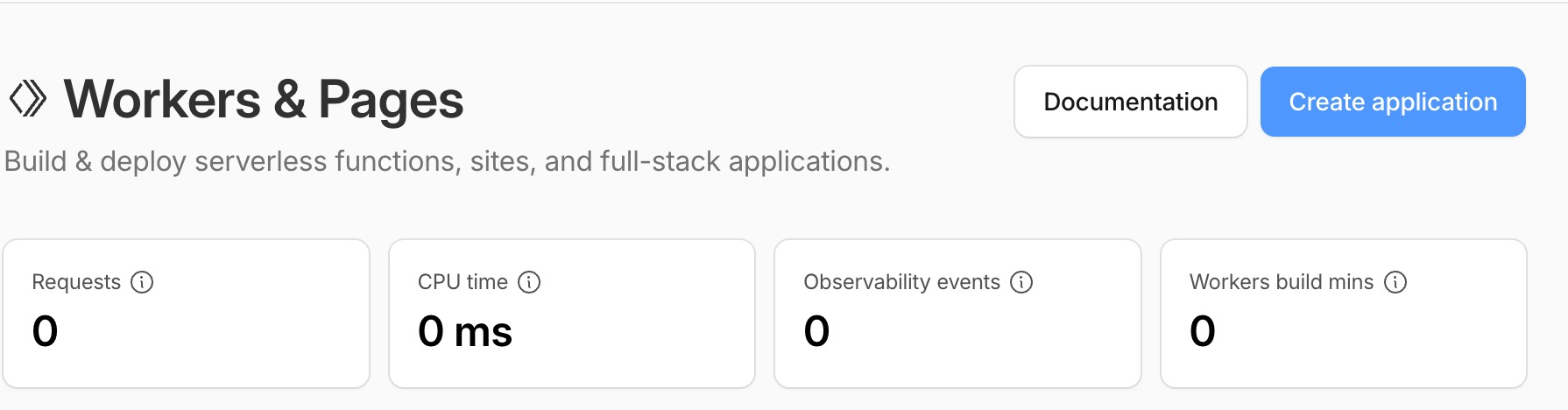The height and width of the screenshot is (410, 1568).
Task: Show info for Observability events
Action: [1021, 282]
